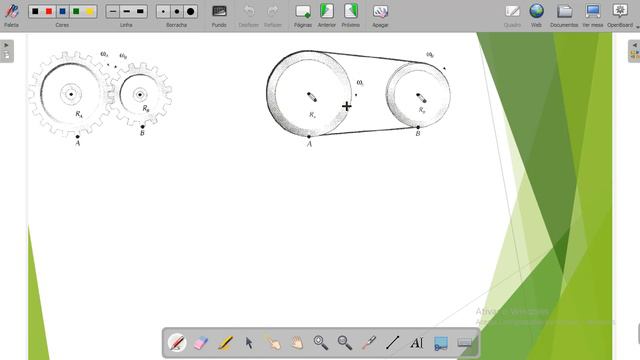Select the hand Scroll page tool
This screenshot has height=360, width=640.
(x=297, y=343)
